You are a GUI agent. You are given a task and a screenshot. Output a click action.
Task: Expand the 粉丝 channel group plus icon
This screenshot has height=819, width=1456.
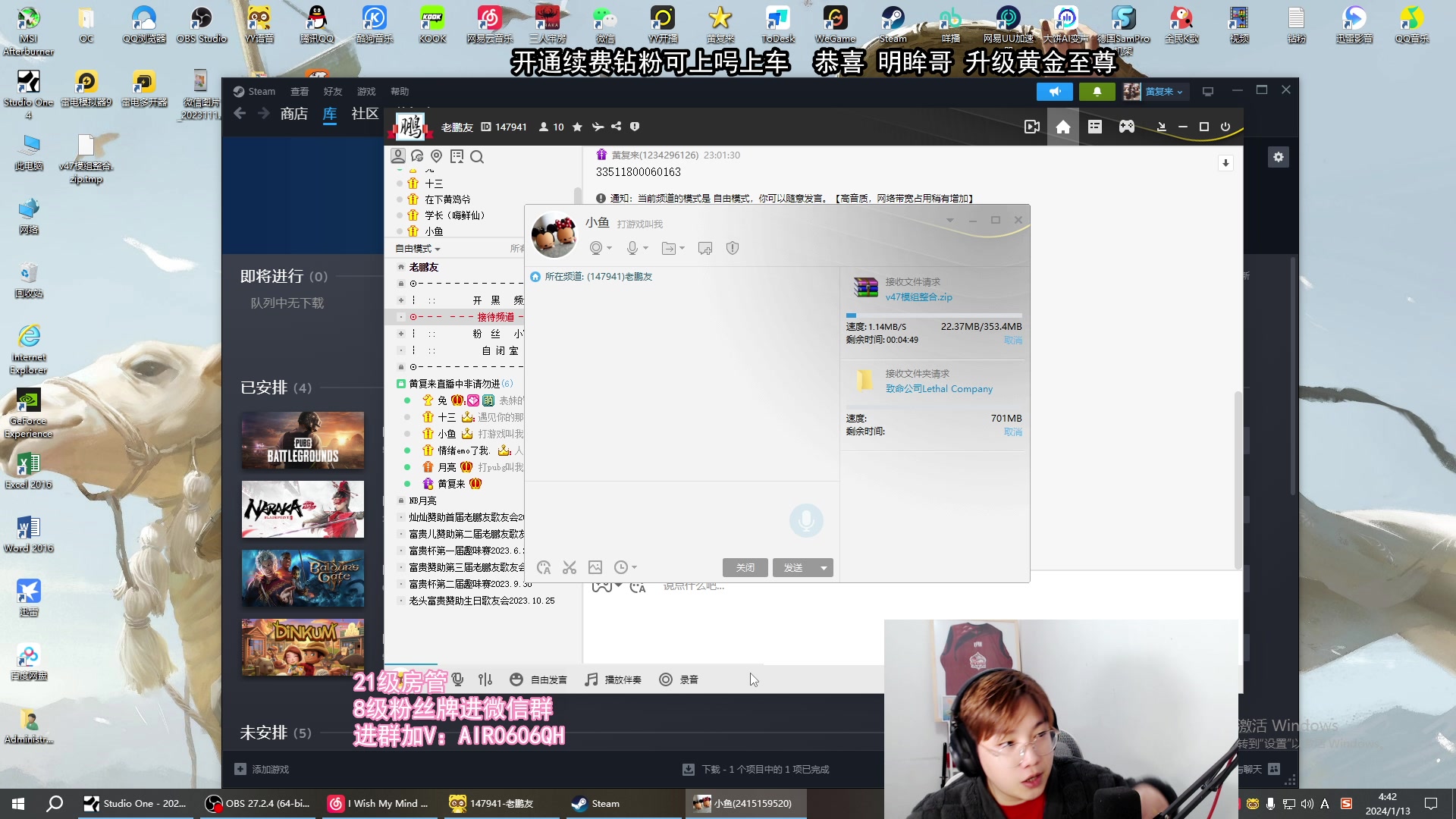[x=401, y=334]
